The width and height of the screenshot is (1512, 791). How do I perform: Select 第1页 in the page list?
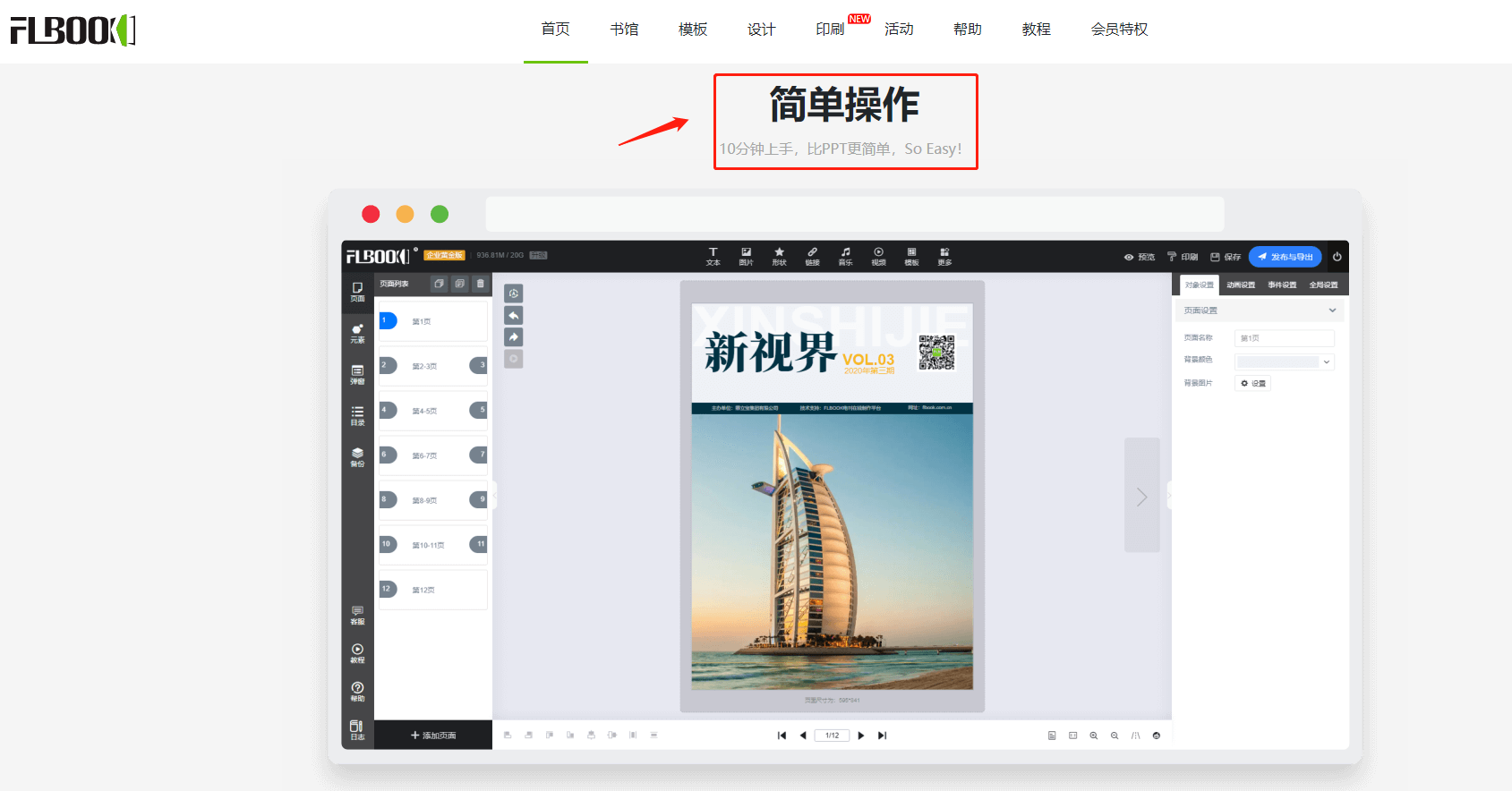pyautogui.click(x=433, y=321)
